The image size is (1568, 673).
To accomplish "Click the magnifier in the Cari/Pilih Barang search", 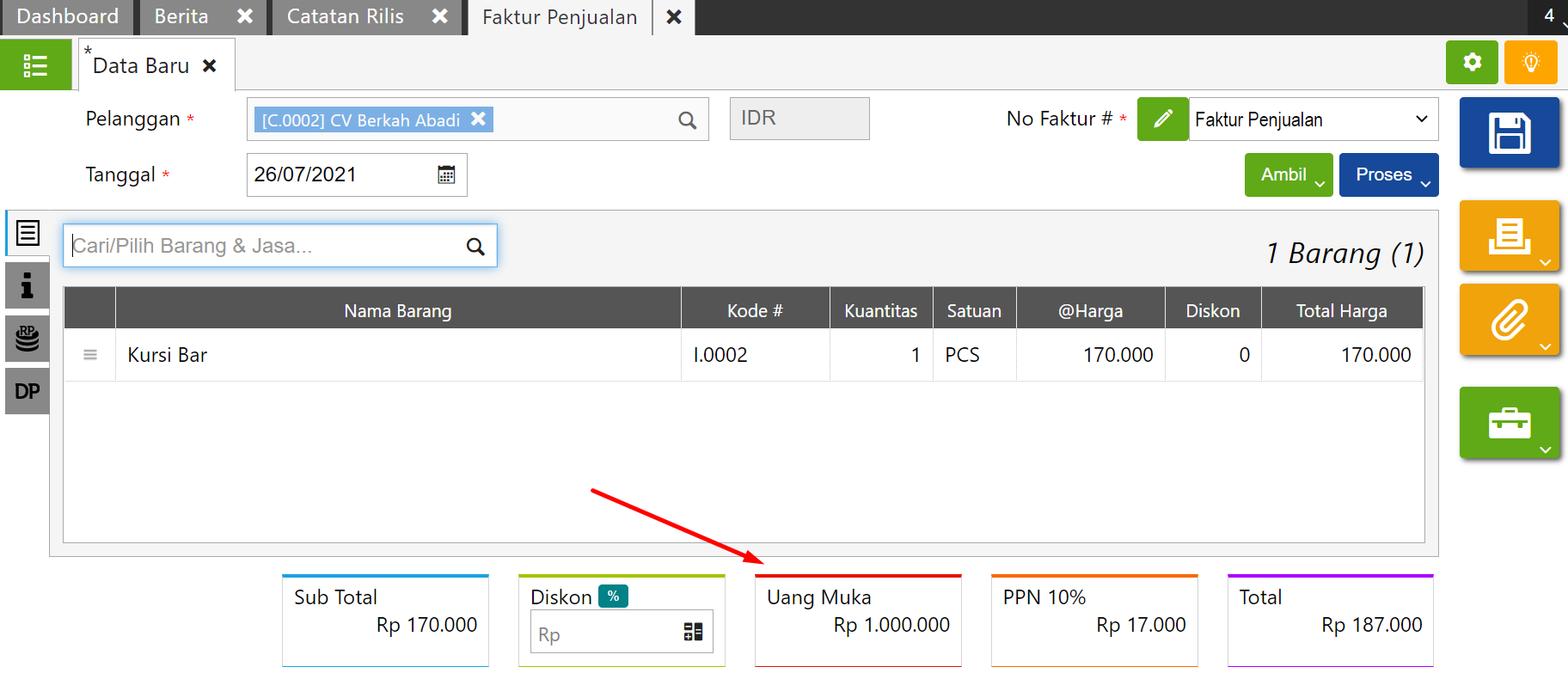I will click(475, 247).
